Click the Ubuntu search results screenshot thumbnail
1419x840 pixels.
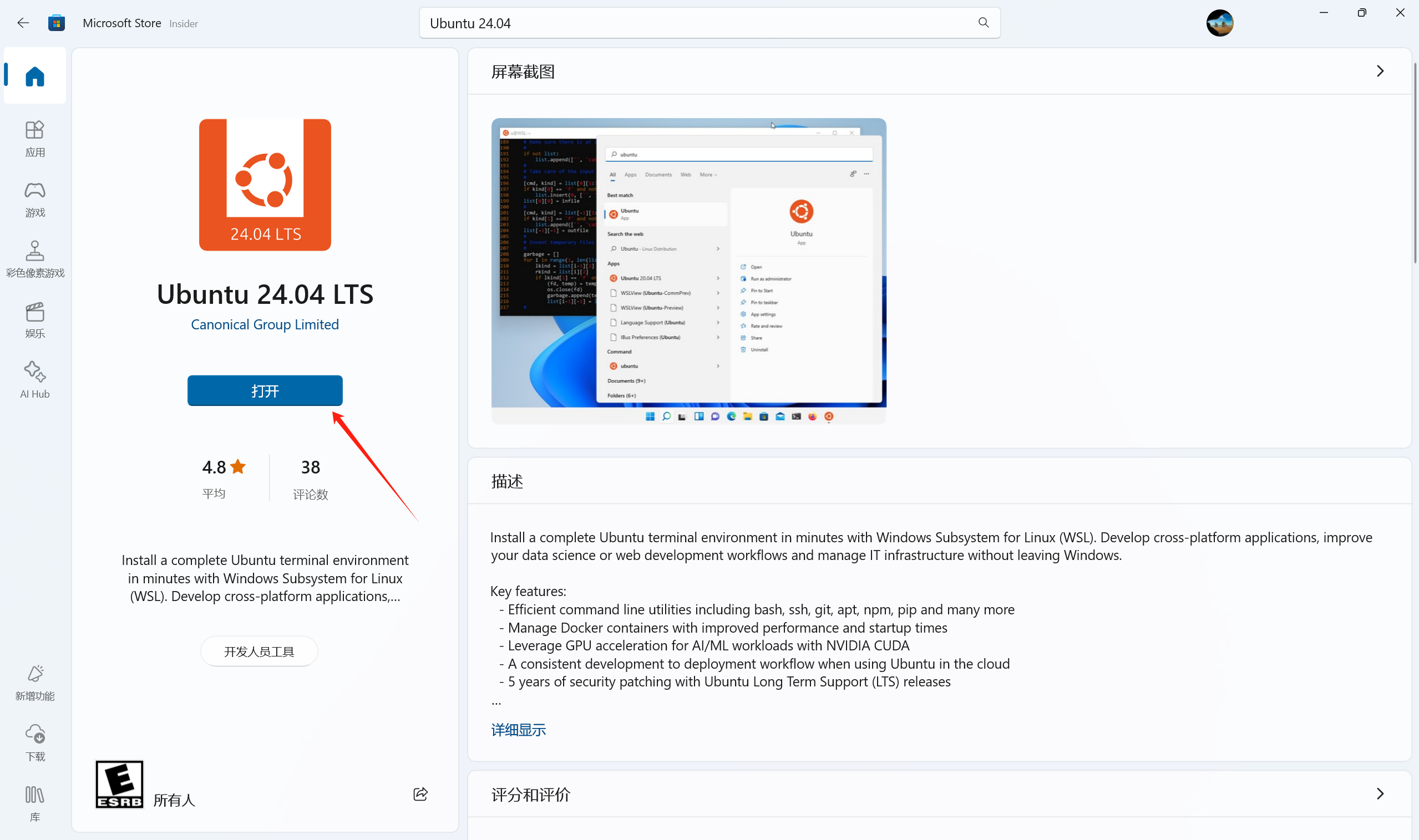pyautogui.click(x=688, y=271)
